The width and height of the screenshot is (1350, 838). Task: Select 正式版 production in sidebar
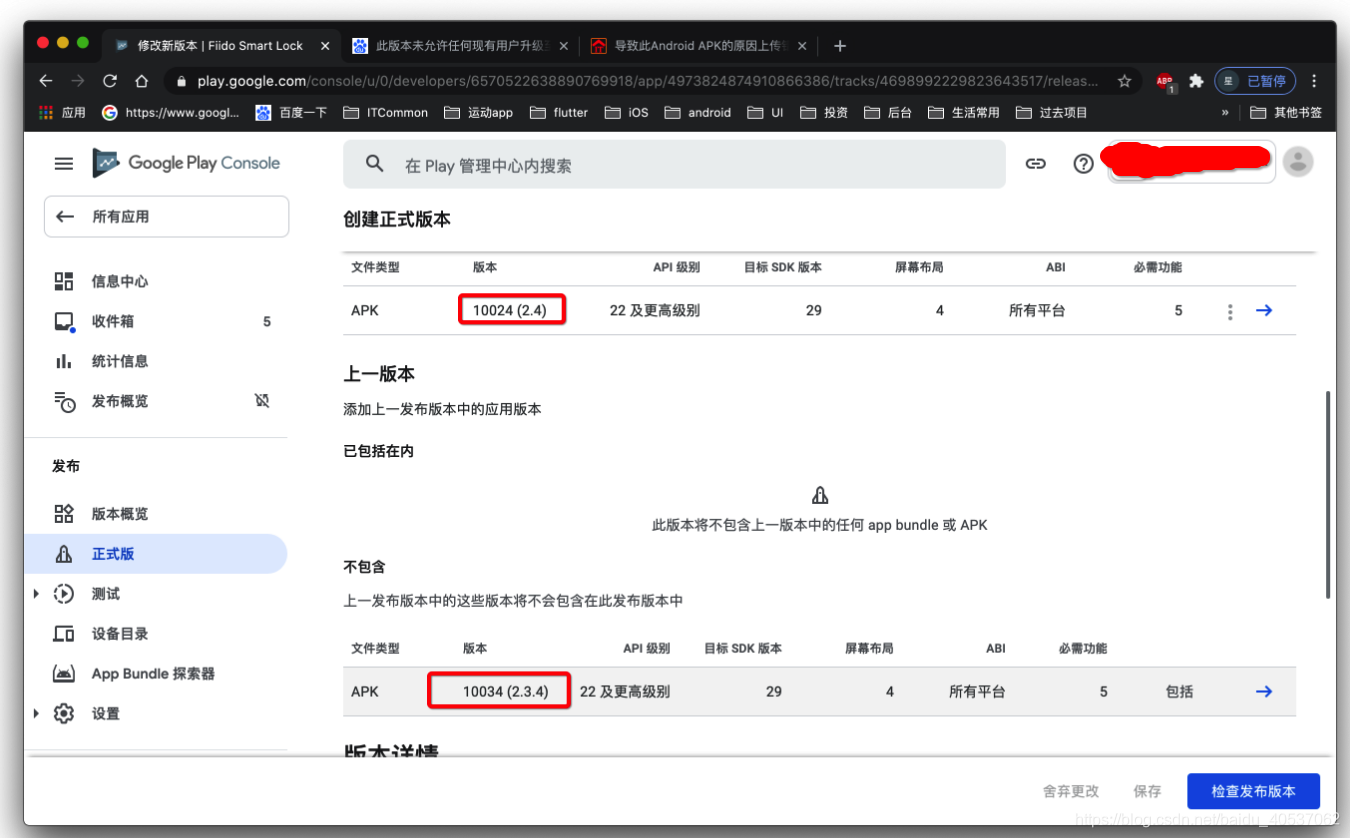[x=156, y=554]
